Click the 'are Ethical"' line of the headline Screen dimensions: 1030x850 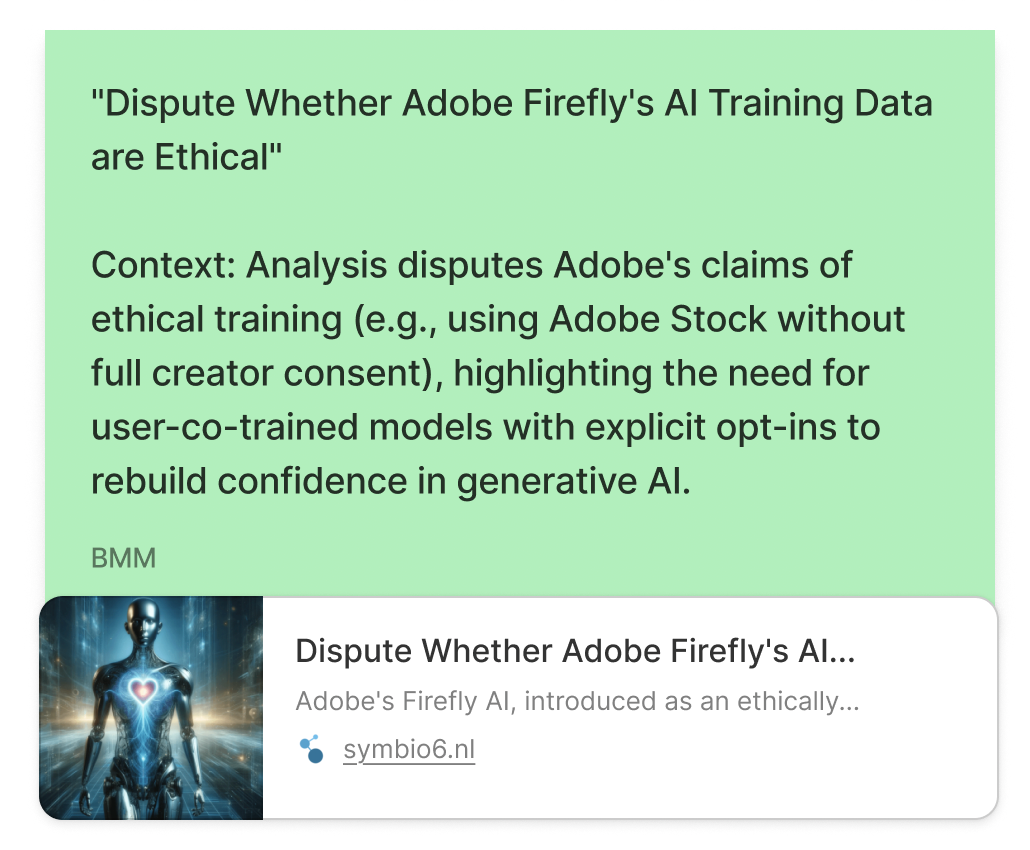[187, 158]
